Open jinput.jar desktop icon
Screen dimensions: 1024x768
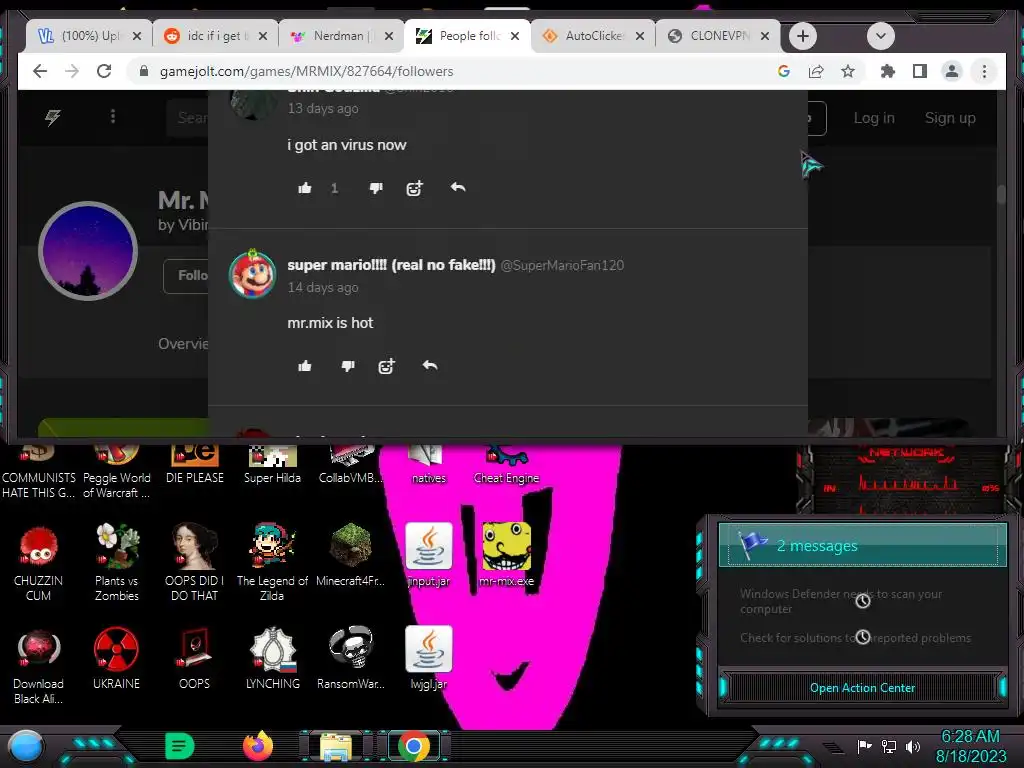coord(428,555)
